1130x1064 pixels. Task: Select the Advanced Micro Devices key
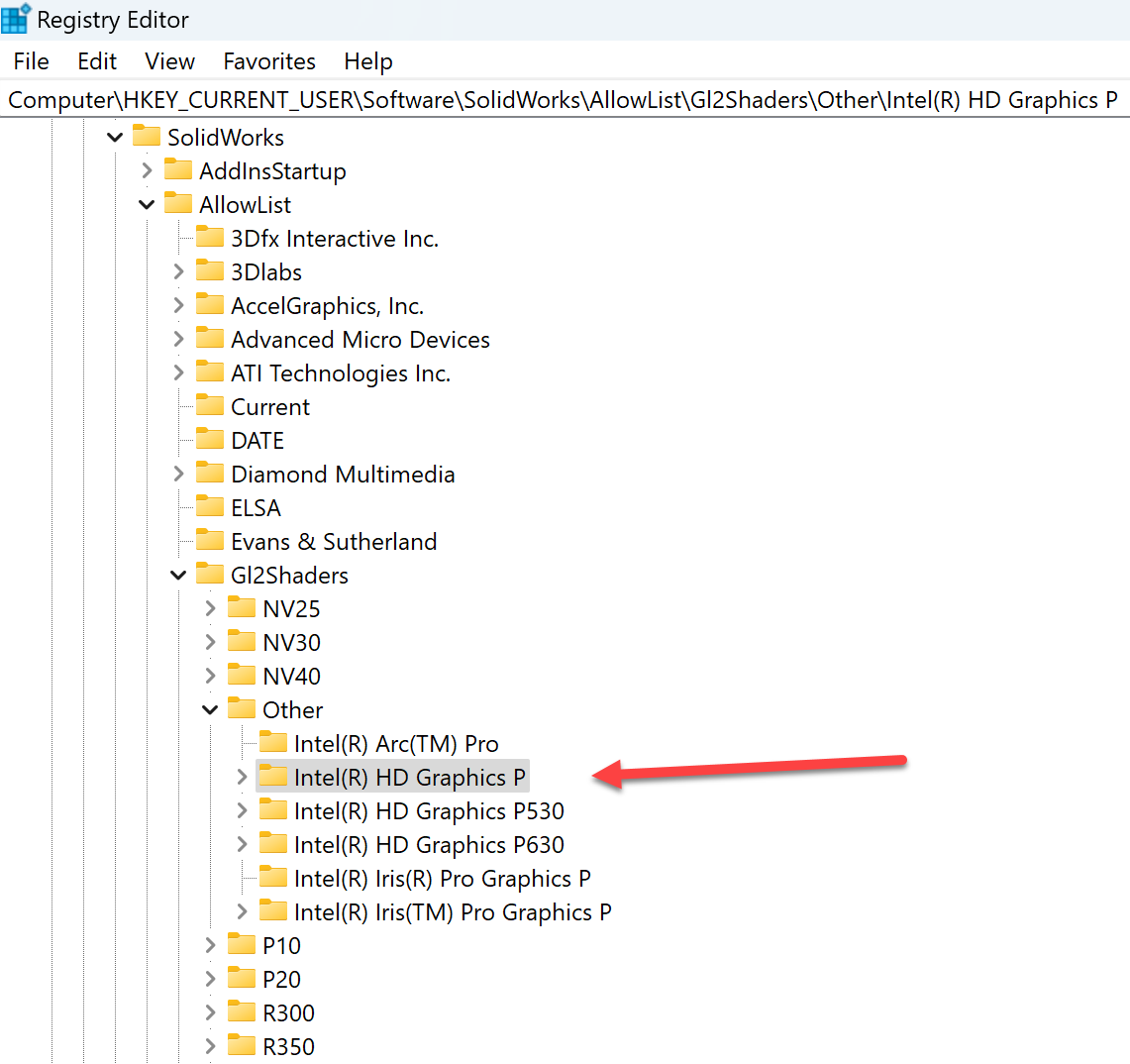(360, 339)
